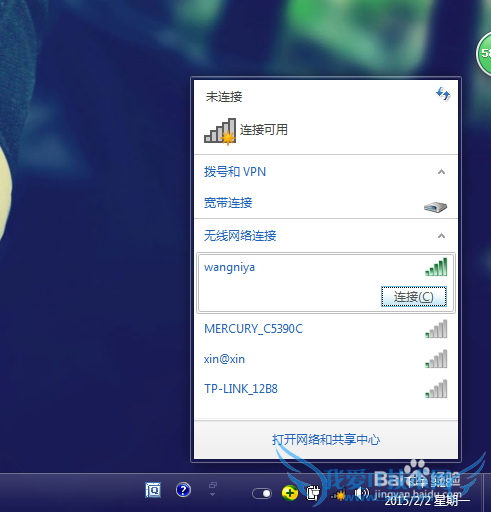Select the 宽带连接 broadband entry
This screenshot has width=491, height=512.
point(326,203)
